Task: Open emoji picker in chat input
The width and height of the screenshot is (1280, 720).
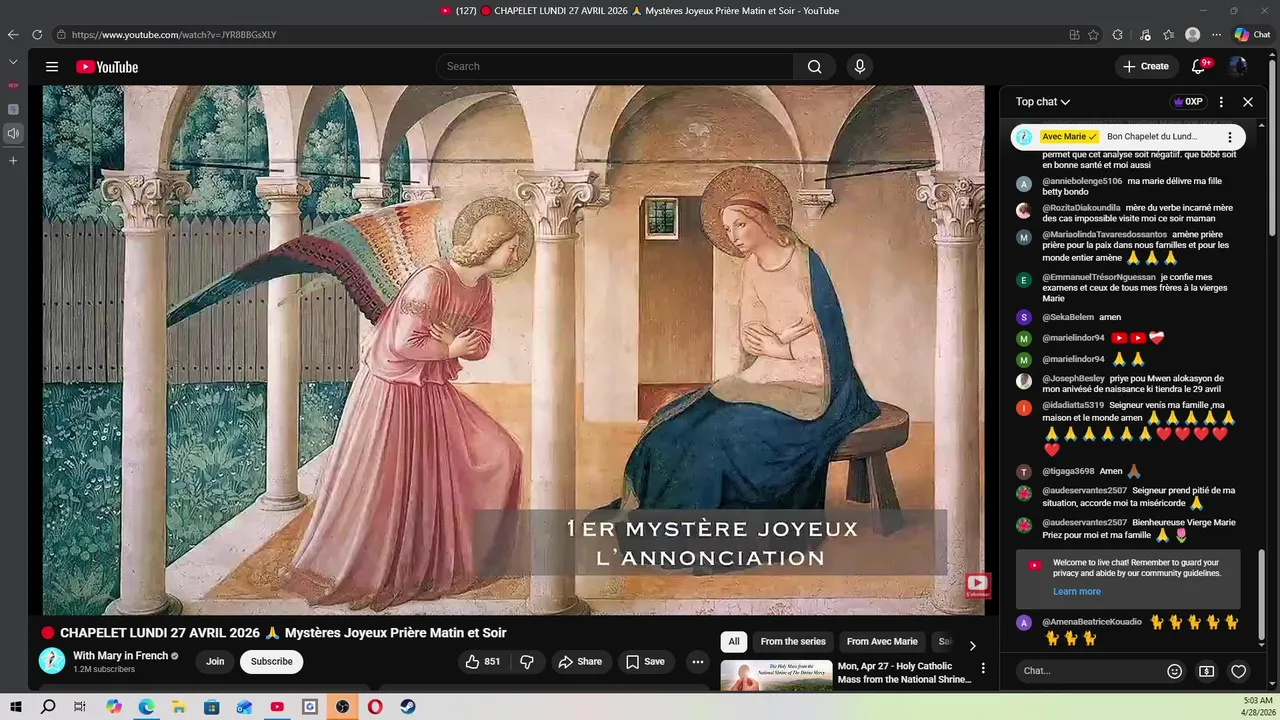Action: [1175, 671]
